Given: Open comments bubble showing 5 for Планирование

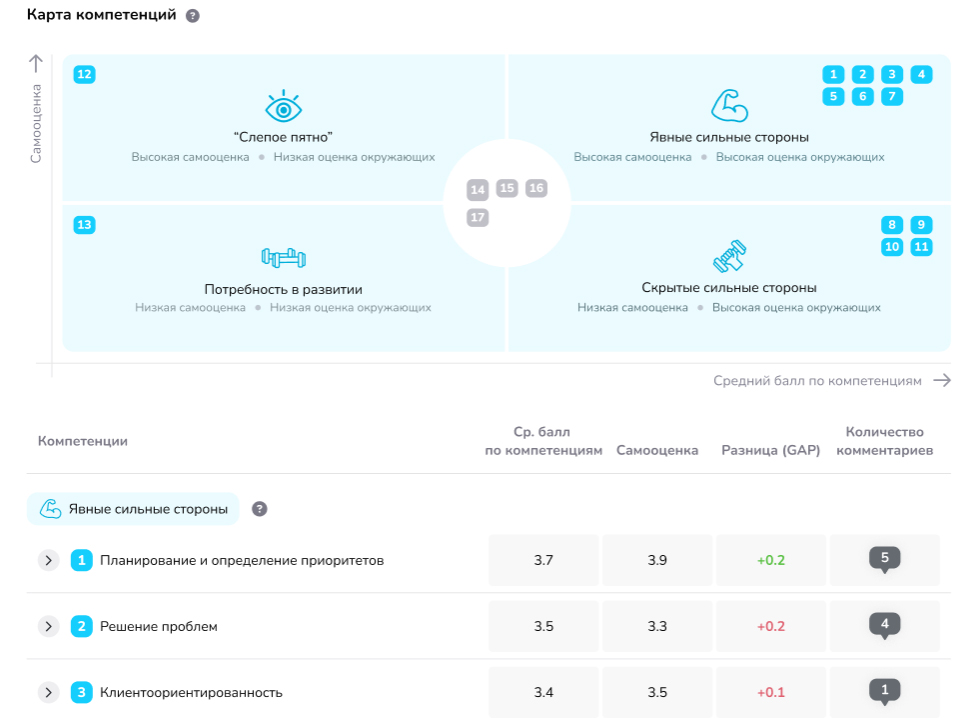Looking at the screenshot, I should [884, 559].
